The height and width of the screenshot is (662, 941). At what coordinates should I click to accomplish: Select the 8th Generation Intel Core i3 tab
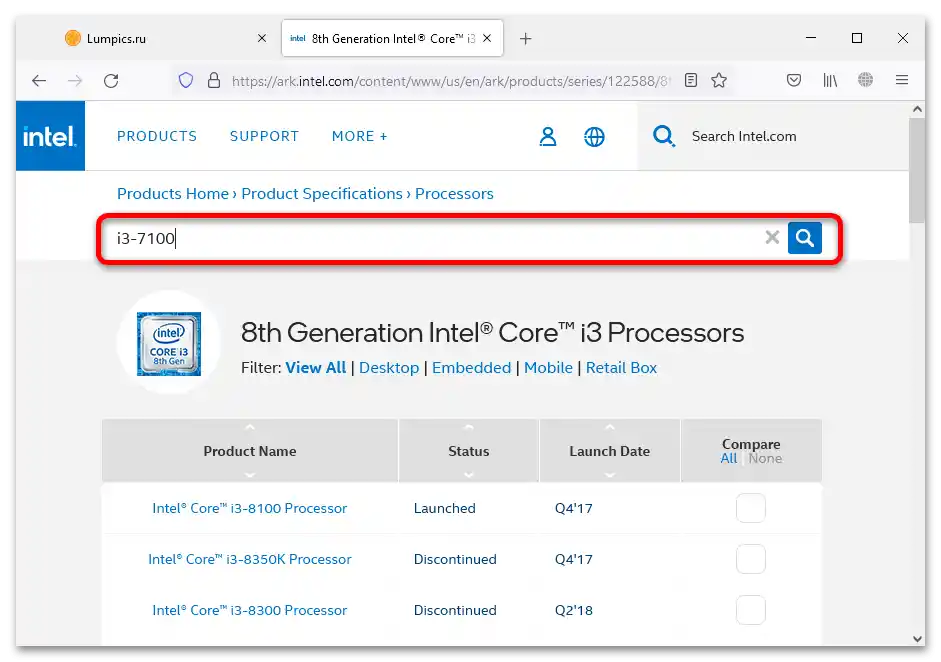391,38
